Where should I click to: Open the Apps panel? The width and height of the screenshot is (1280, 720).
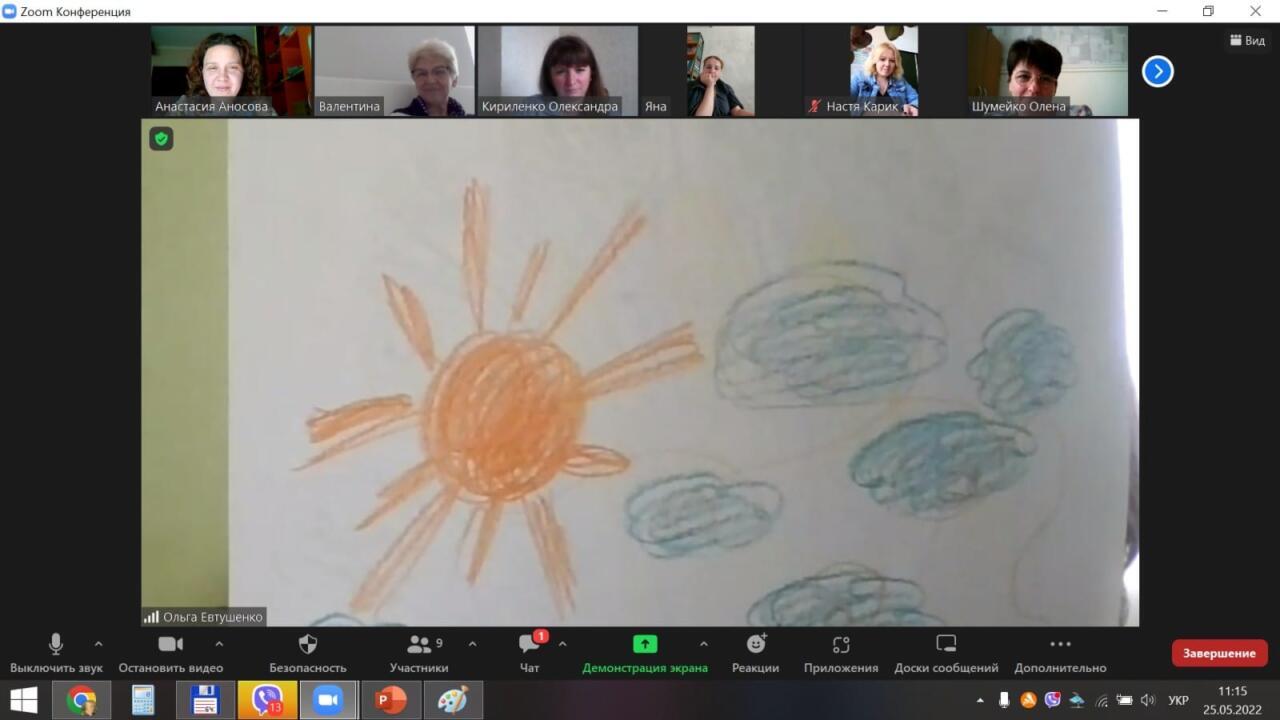pyautogui.click(x=841, y=653)
